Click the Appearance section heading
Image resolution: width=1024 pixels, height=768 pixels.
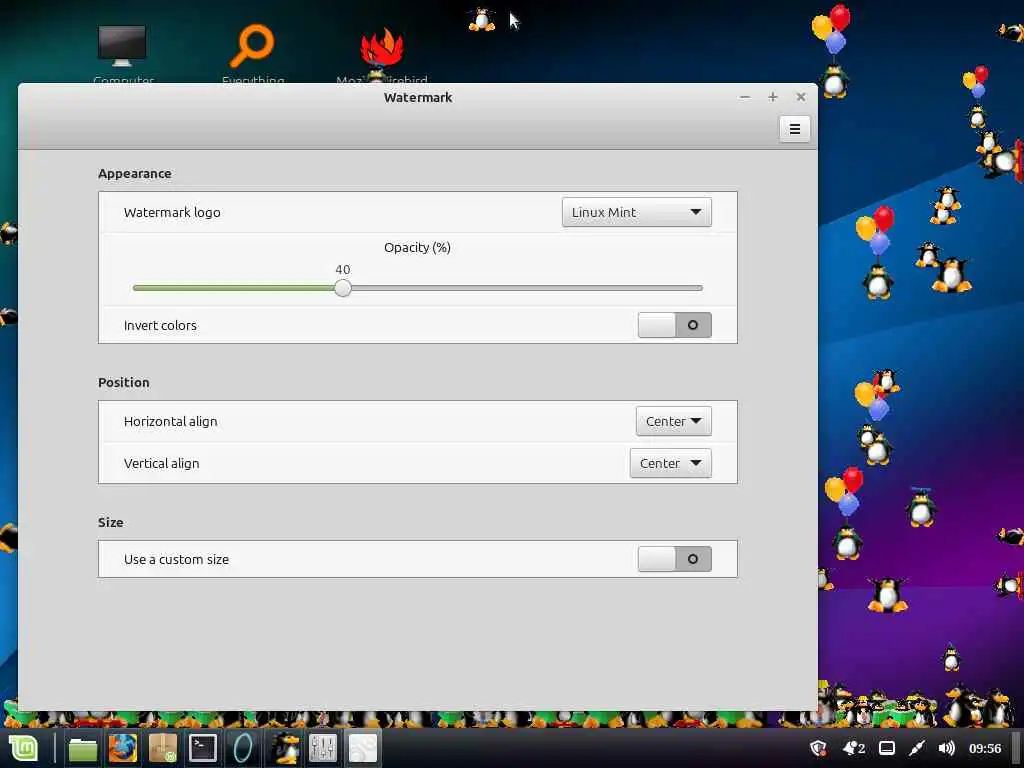click(x=135, y=174)
